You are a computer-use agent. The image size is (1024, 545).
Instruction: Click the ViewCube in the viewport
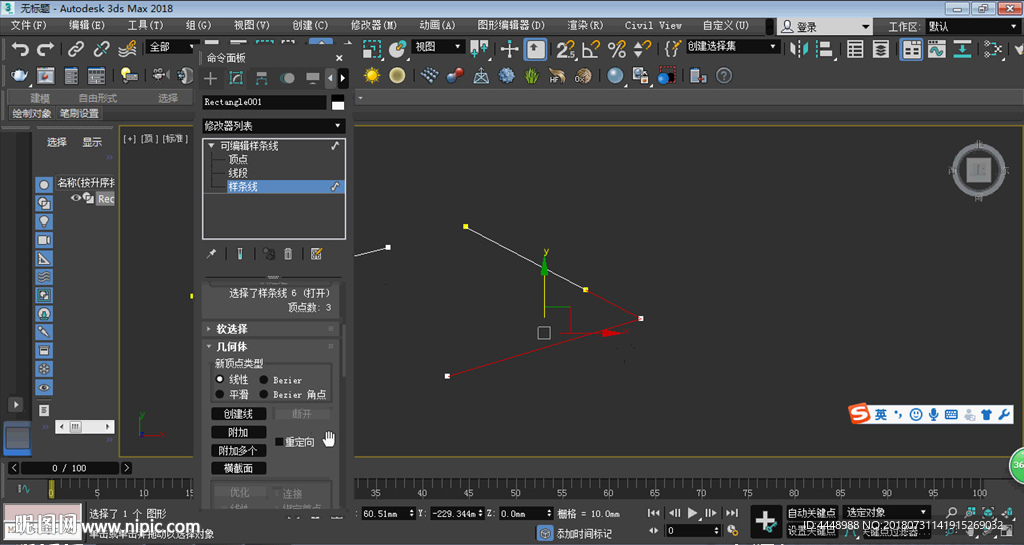[x=978, y=171]
